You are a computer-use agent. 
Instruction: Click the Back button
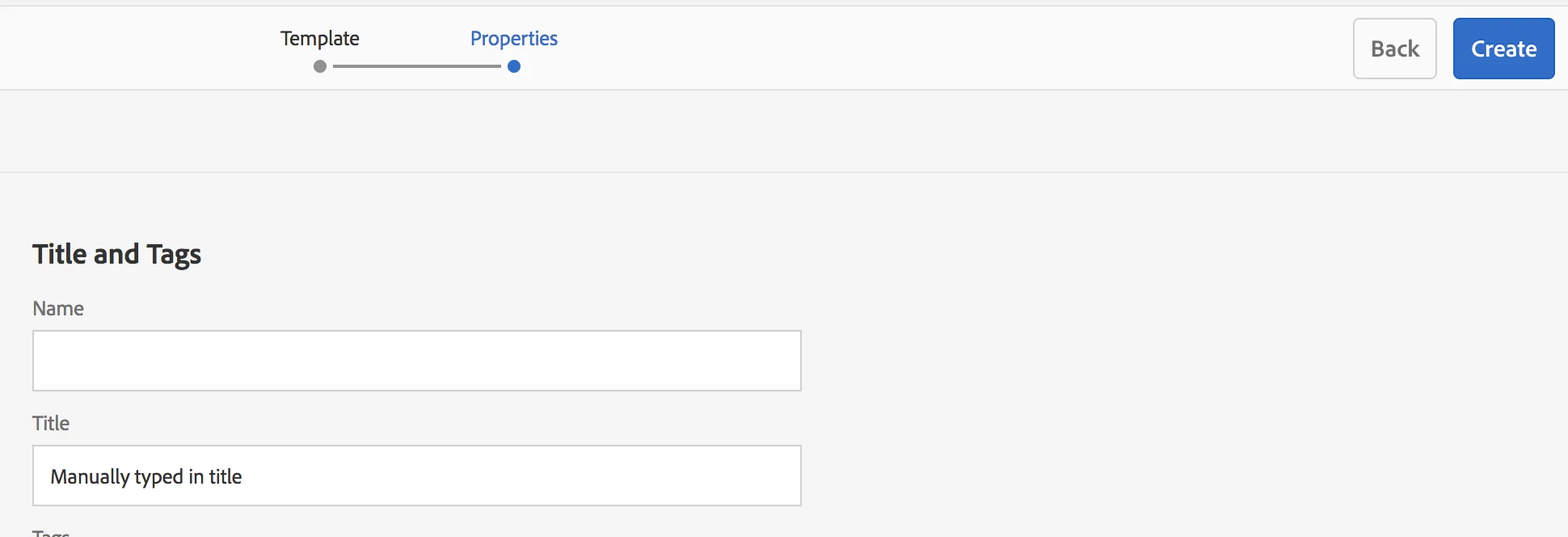point(1395,49)
